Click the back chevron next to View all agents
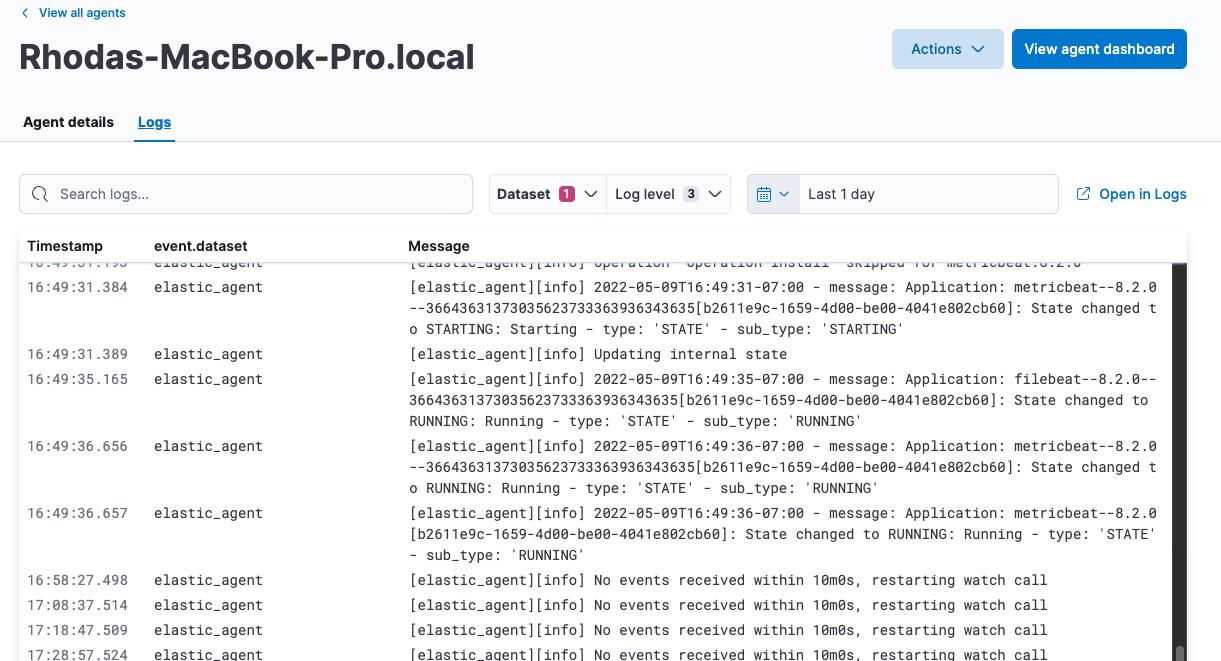Viewport: 1221px width, 661px height. pyautogui.click(x=26, y=13)
